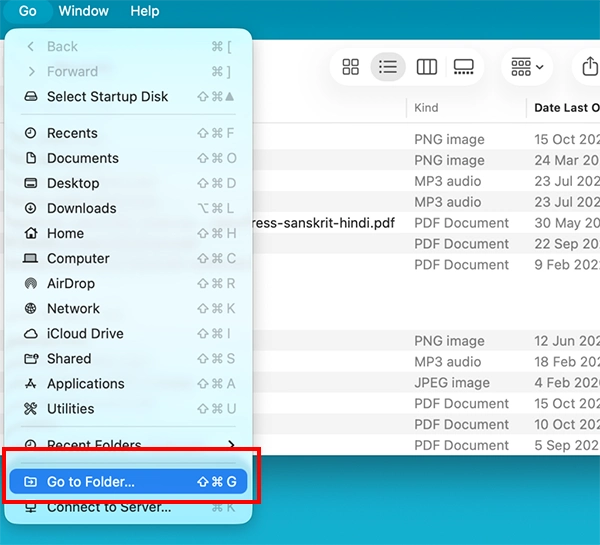600x545 pixels.
Task: Click the Forward chevron in Go menu
Action: (x=32, y=72)
